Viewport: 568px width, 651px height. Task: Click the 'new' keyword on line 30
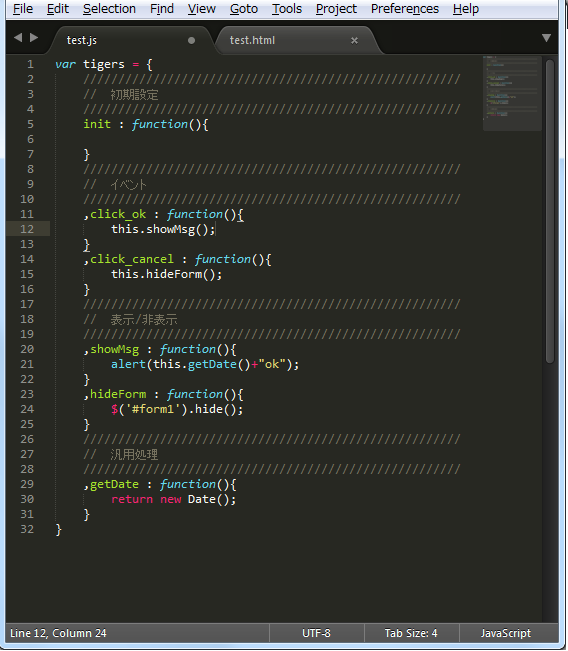[x=171, y=499]
